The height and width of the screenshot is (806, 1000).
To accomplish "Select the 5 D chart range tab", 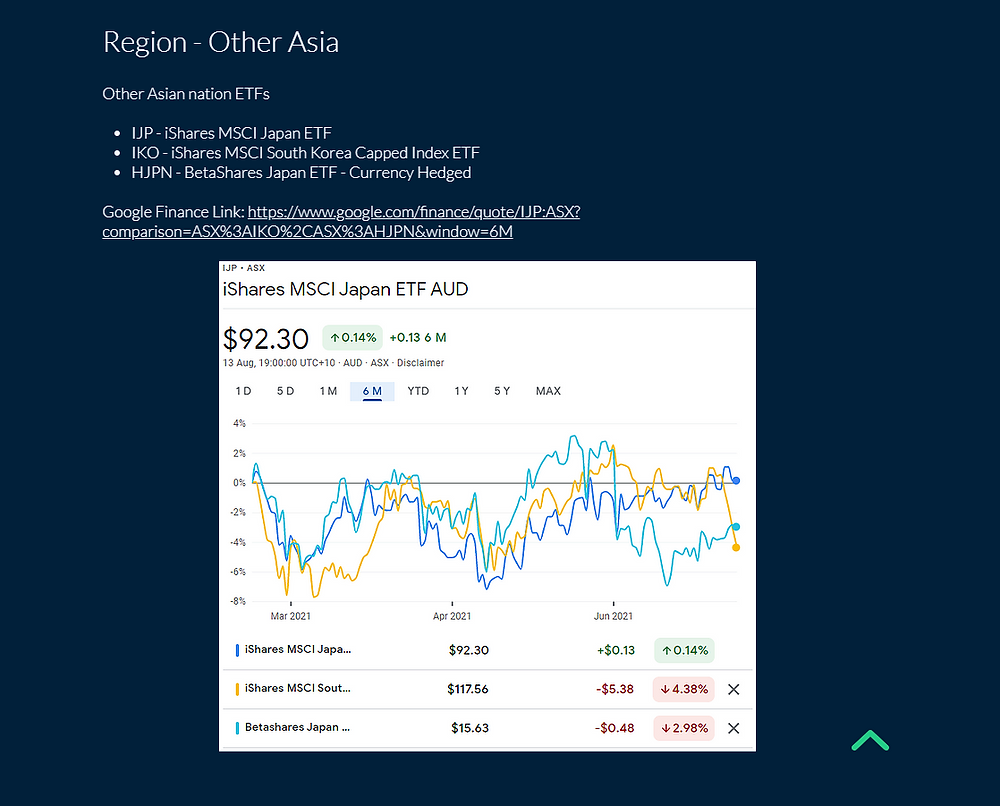I will click(285, 391).
